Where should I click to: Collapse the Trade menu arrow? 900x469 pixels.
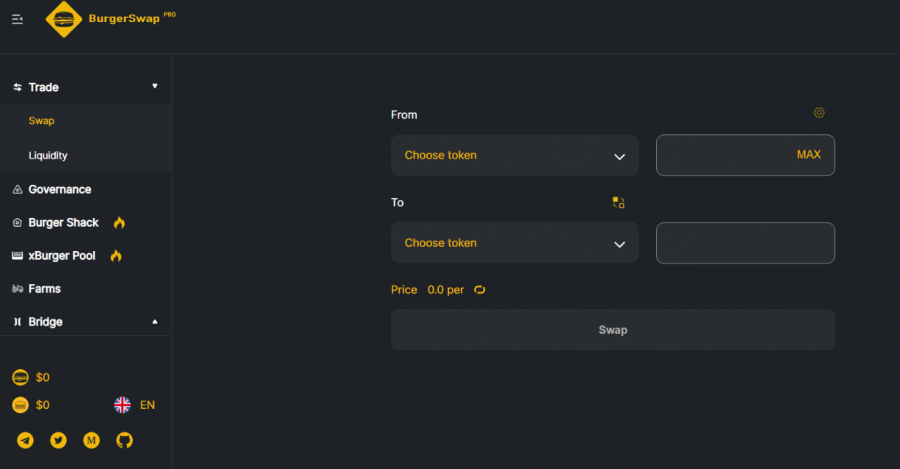click(x=154, y=86)
